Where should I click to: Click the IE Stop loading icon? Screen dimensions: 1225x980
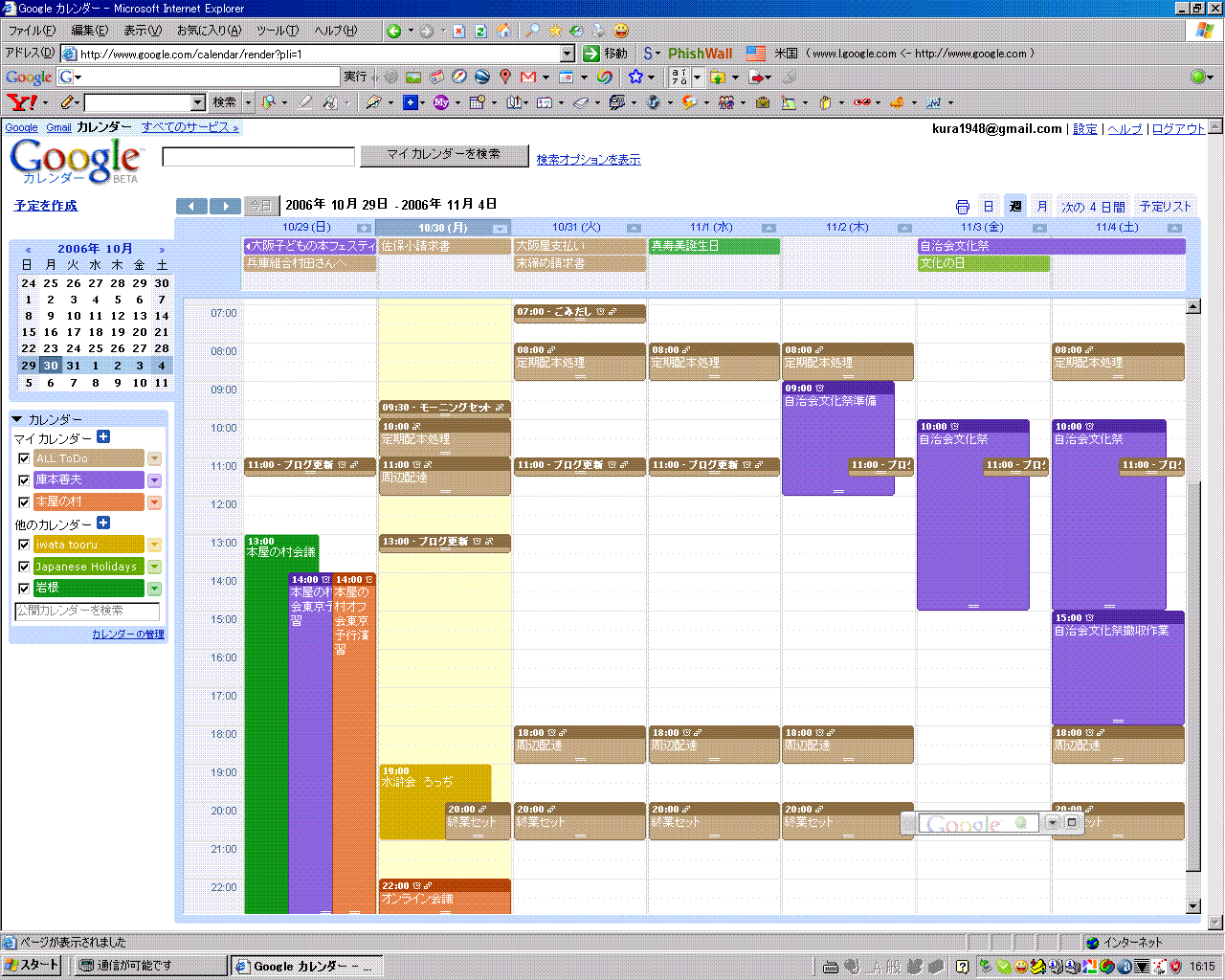[x=458, y=31]
